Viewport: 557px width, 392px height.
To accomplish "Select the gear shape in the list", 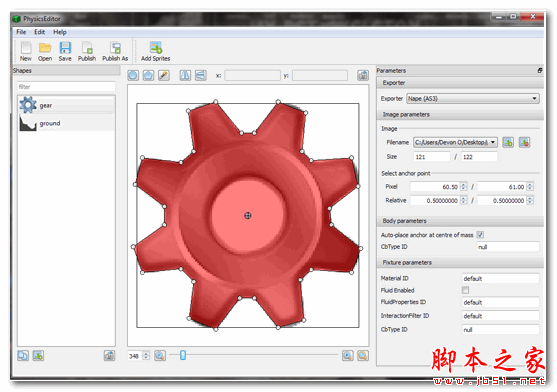I will pyautogui.click(x=66, y=105).
